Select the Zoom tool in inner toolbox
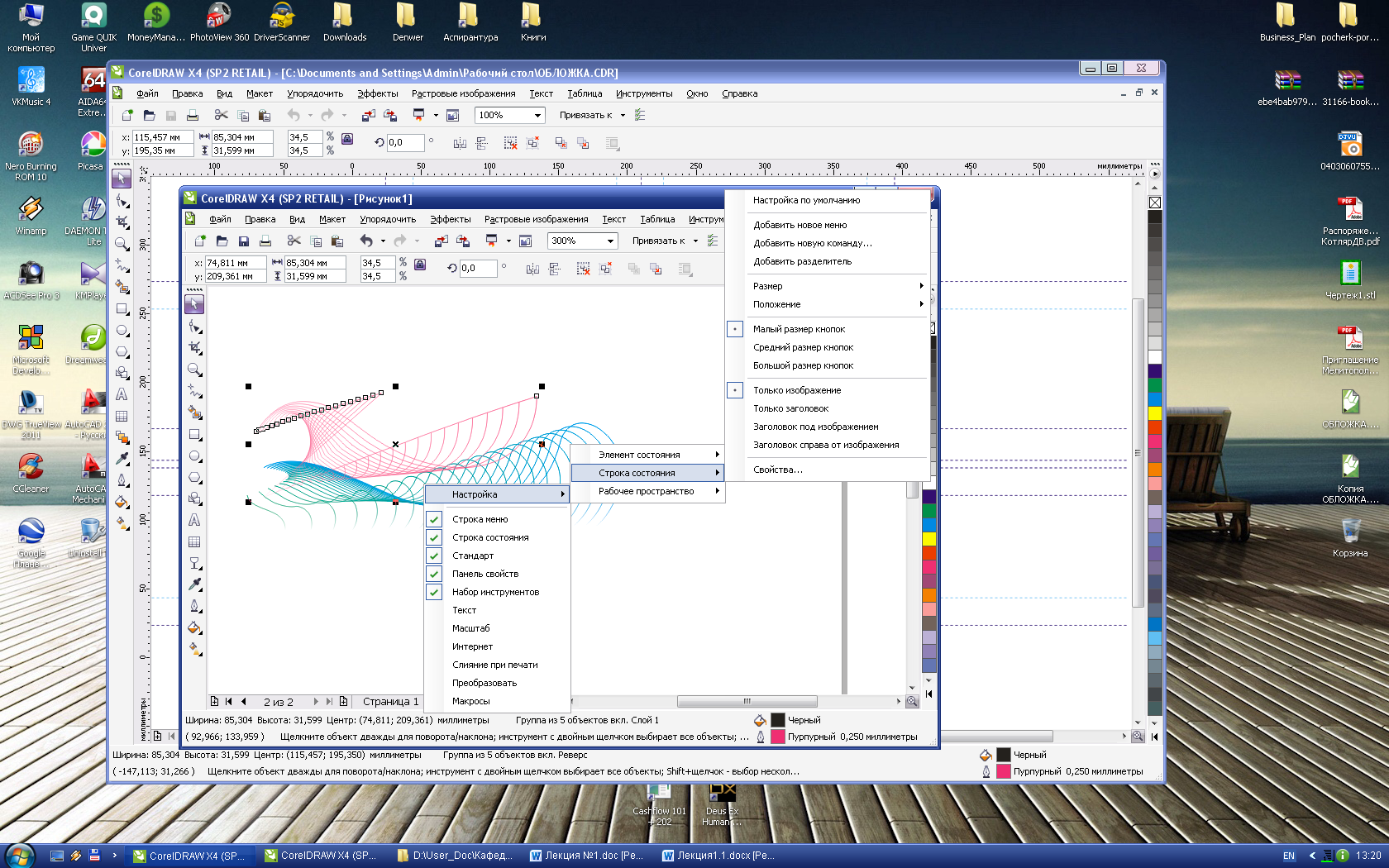This screenshot has height=868, width=1389. pyautogui.click(x=194, y=369)
